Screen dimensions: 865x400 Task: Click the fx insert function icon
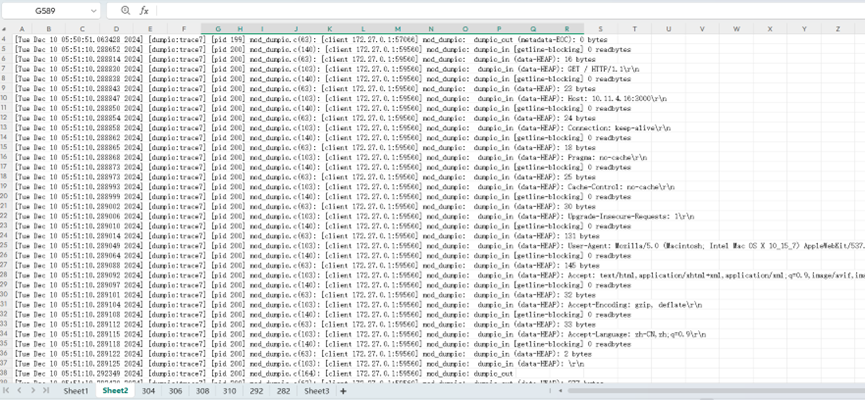point(144,10)
